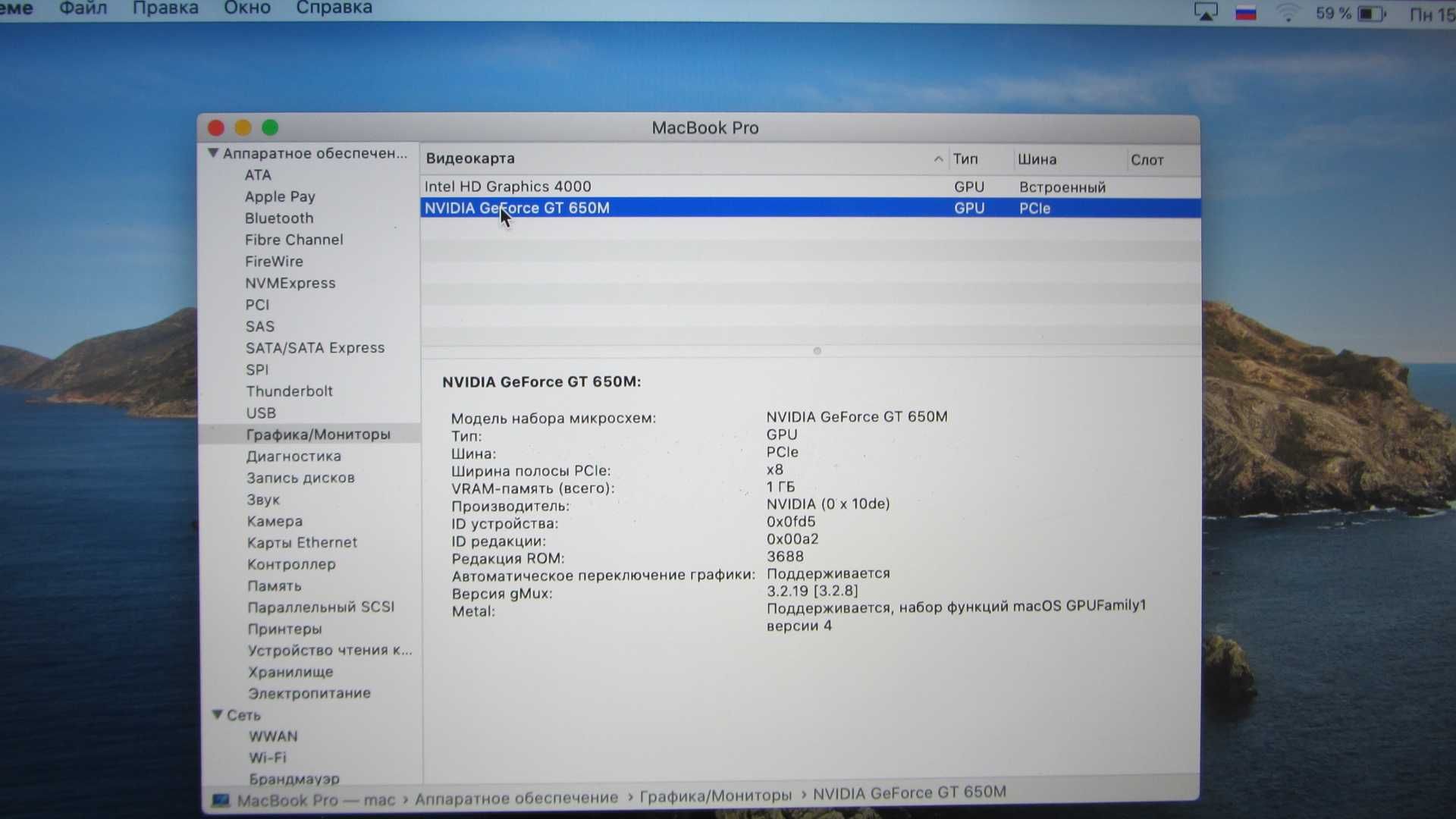Open the Правка menu
This screenshot has height=819, width=1456.
[165, 8]
